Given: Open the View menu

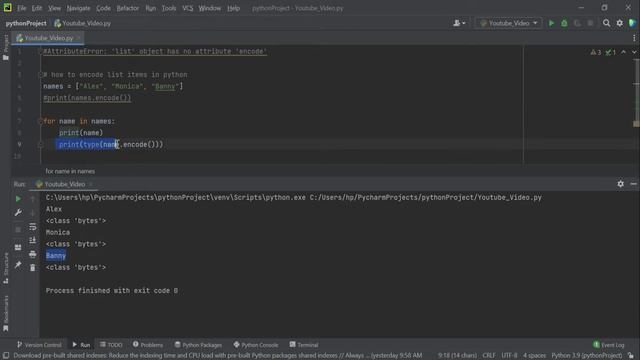Looking at the screenshot, I should click(x=54, y=8).
